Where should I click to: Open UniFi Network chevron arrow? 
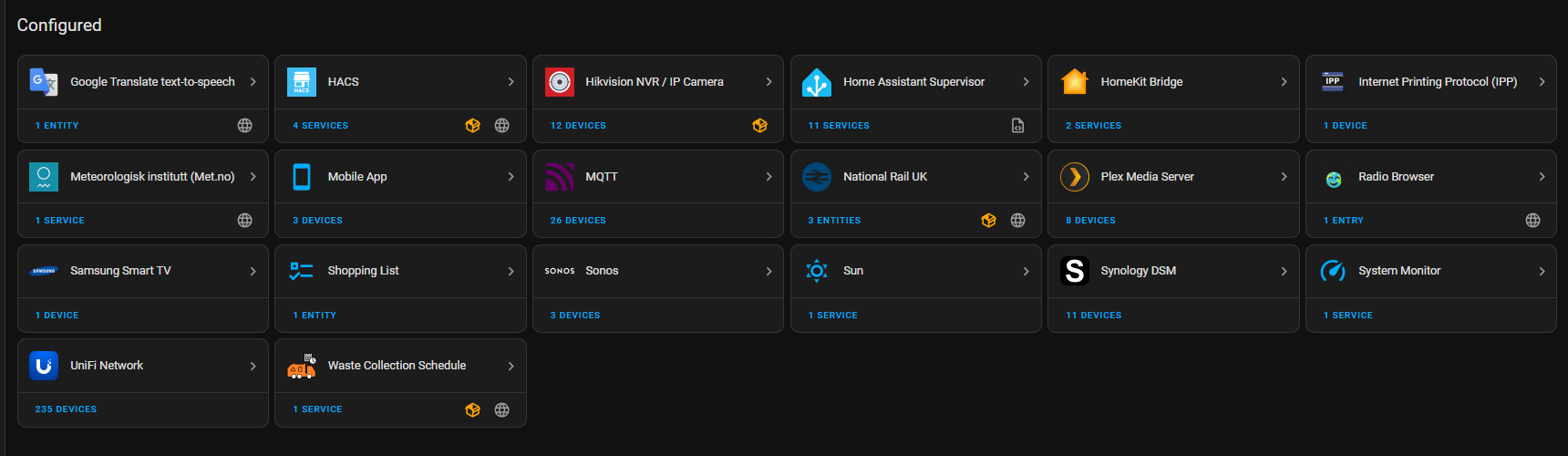tap(253, 366)
